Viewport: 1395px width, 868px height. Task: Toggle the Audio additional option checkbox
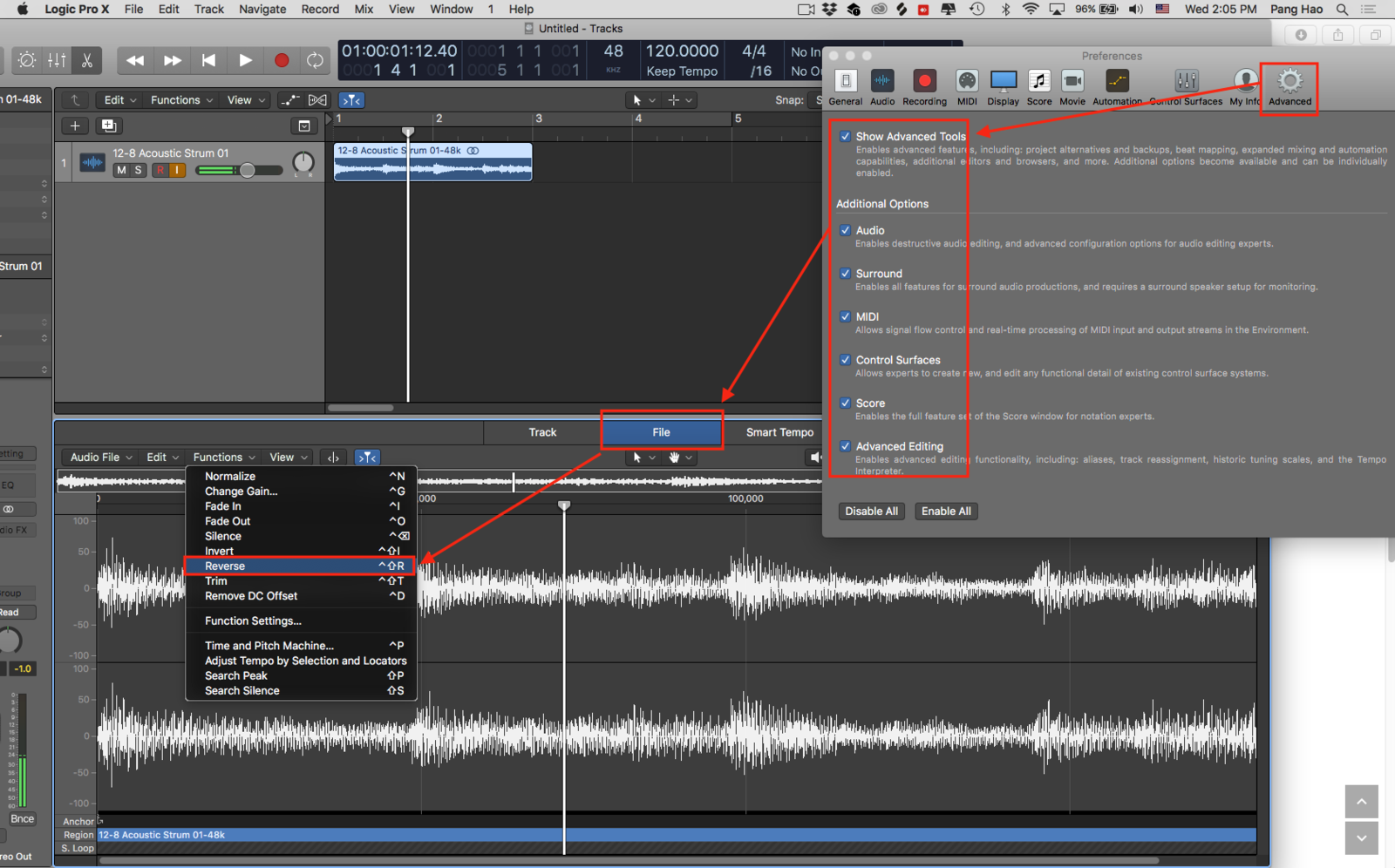click(845, 231)
